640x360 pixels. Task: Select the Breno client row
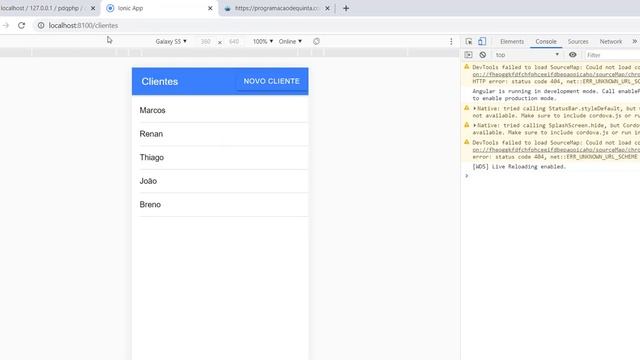coord(220,204)
